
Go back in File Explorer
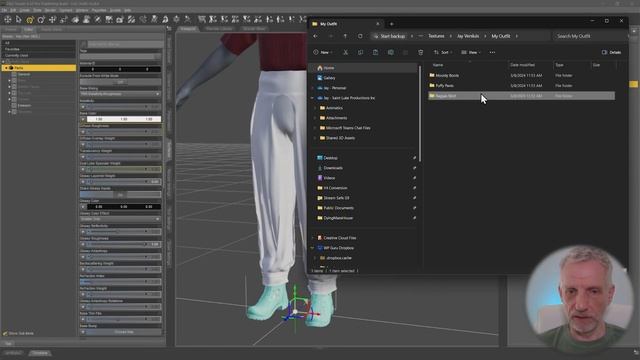tap(316, 36)
